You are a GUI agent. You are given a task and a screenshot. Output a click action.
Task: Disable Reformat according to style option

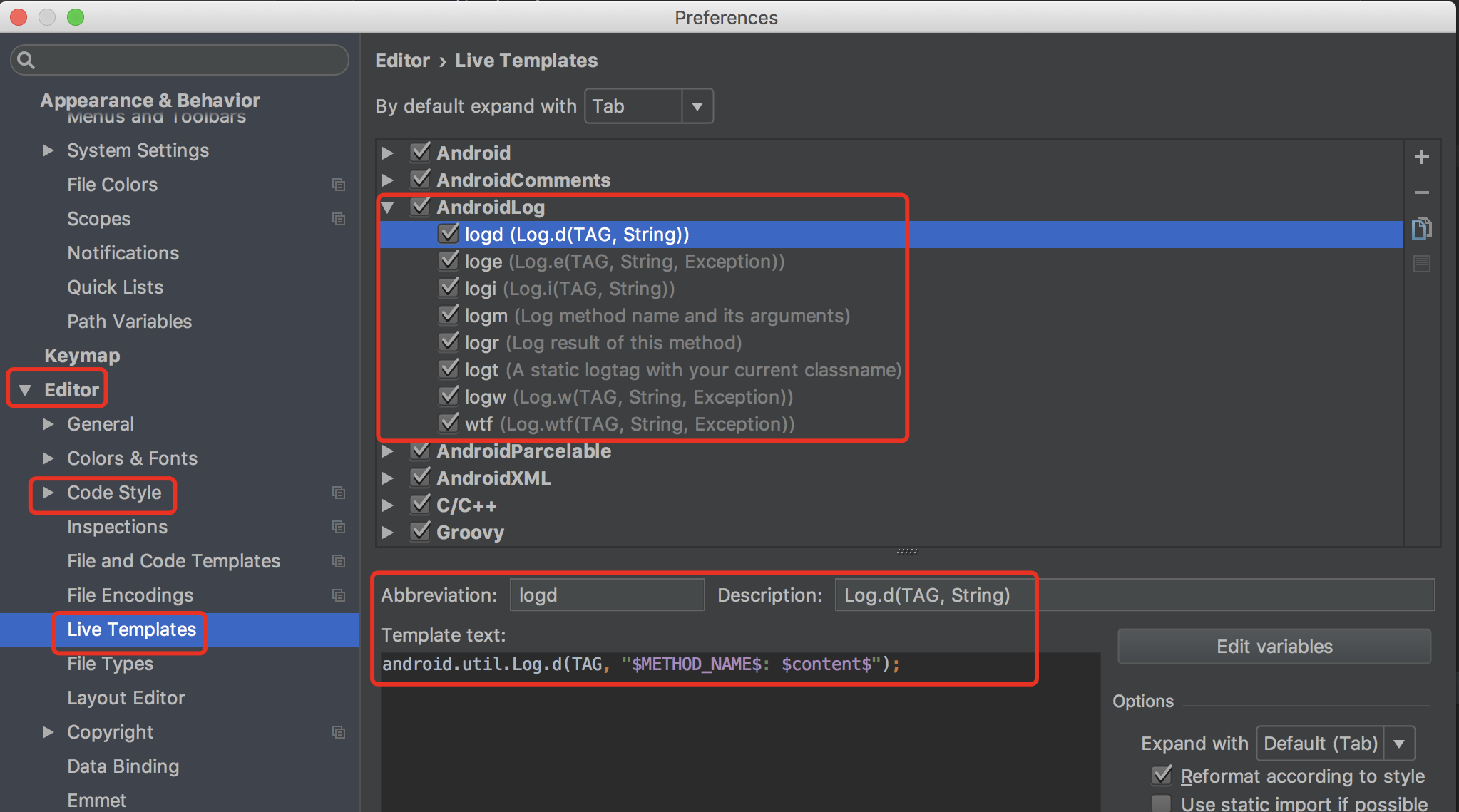coord(1162,775)
